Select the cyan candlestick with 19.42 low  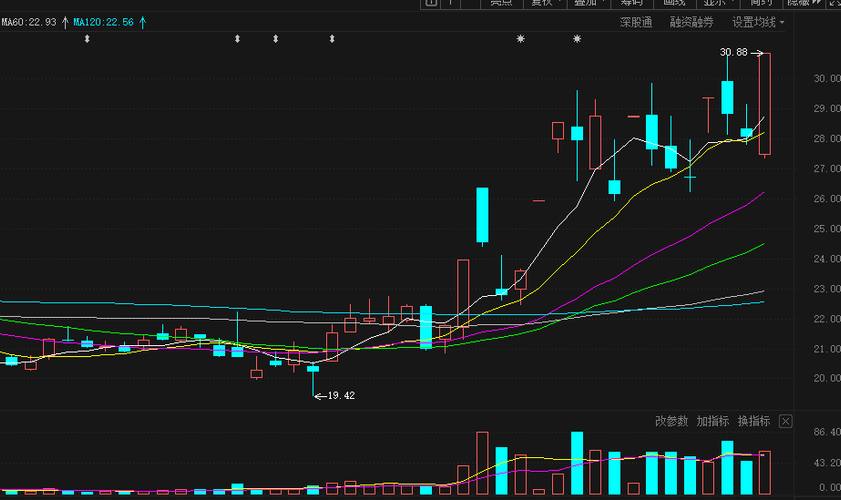coord(313,379)
